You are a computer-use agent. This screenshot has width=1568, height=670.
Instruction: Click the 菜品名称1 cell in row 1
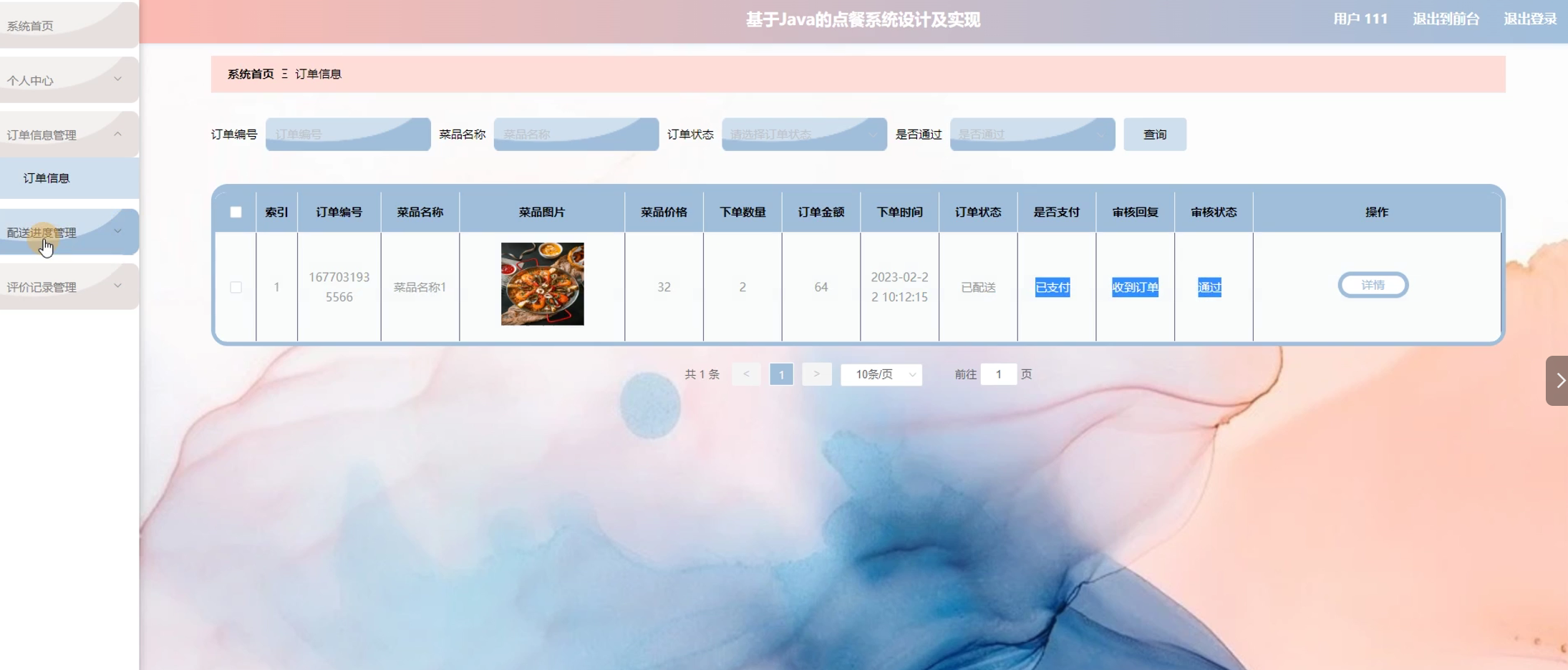tap(420, 287)
